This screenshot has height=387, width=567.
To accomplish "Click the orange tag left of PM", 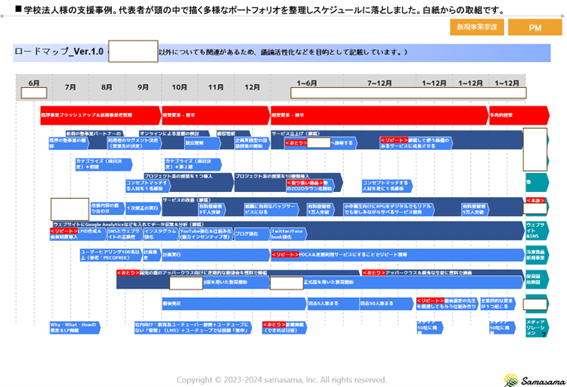I will pyautogui.click(x=477, y=27).
